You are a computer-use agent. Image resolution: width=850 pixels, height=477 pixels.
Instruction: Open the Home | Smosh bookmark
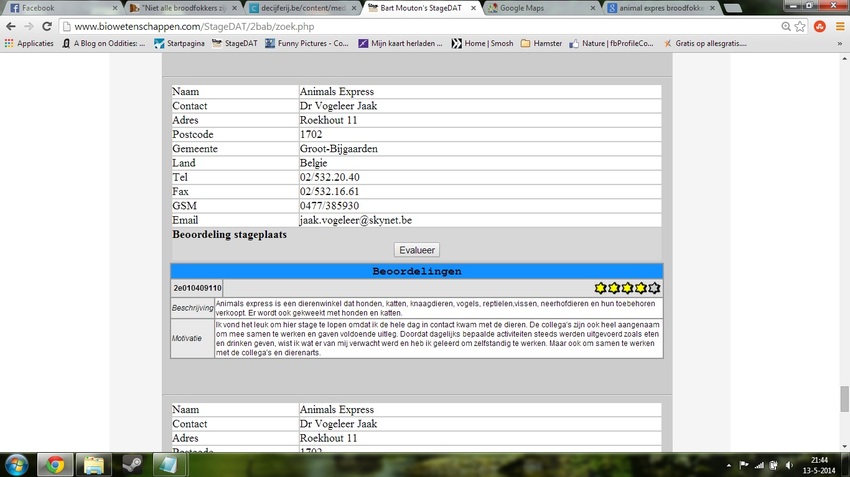coord(483,44)
